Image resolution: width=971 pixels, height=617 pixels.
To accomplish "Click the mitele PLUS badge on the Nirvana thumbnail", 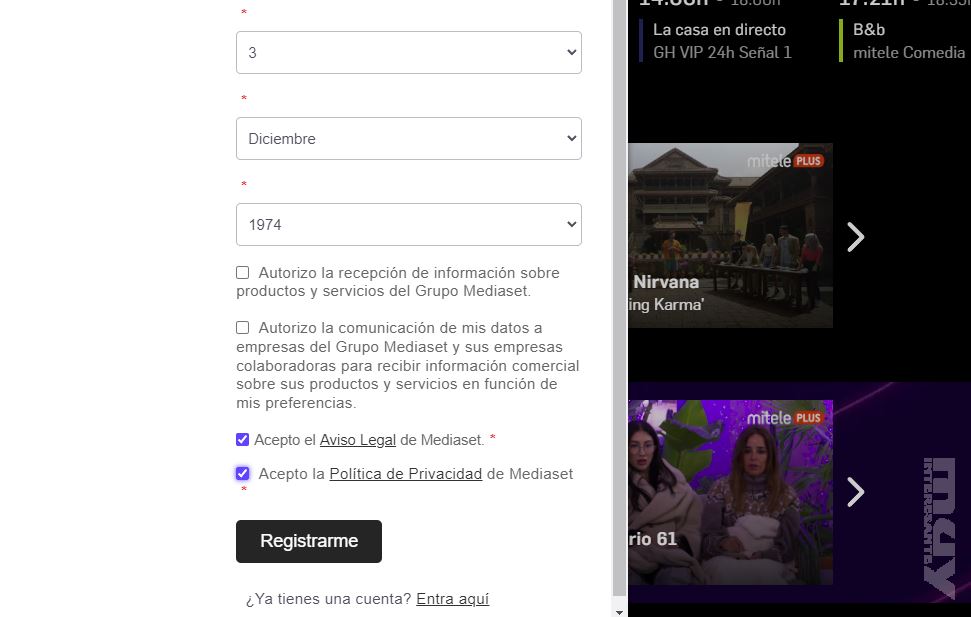I will coord(785,161).
